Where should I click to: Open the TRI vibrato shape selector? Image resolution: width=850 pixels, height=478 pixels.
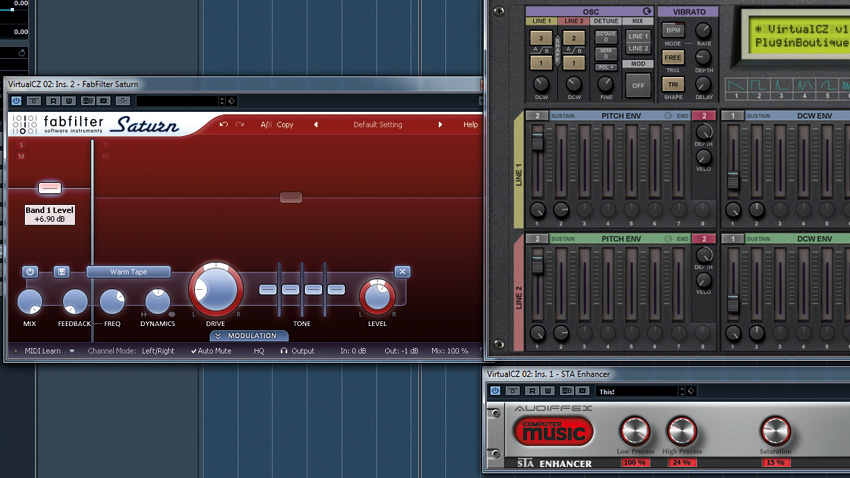tap(673, 85)
